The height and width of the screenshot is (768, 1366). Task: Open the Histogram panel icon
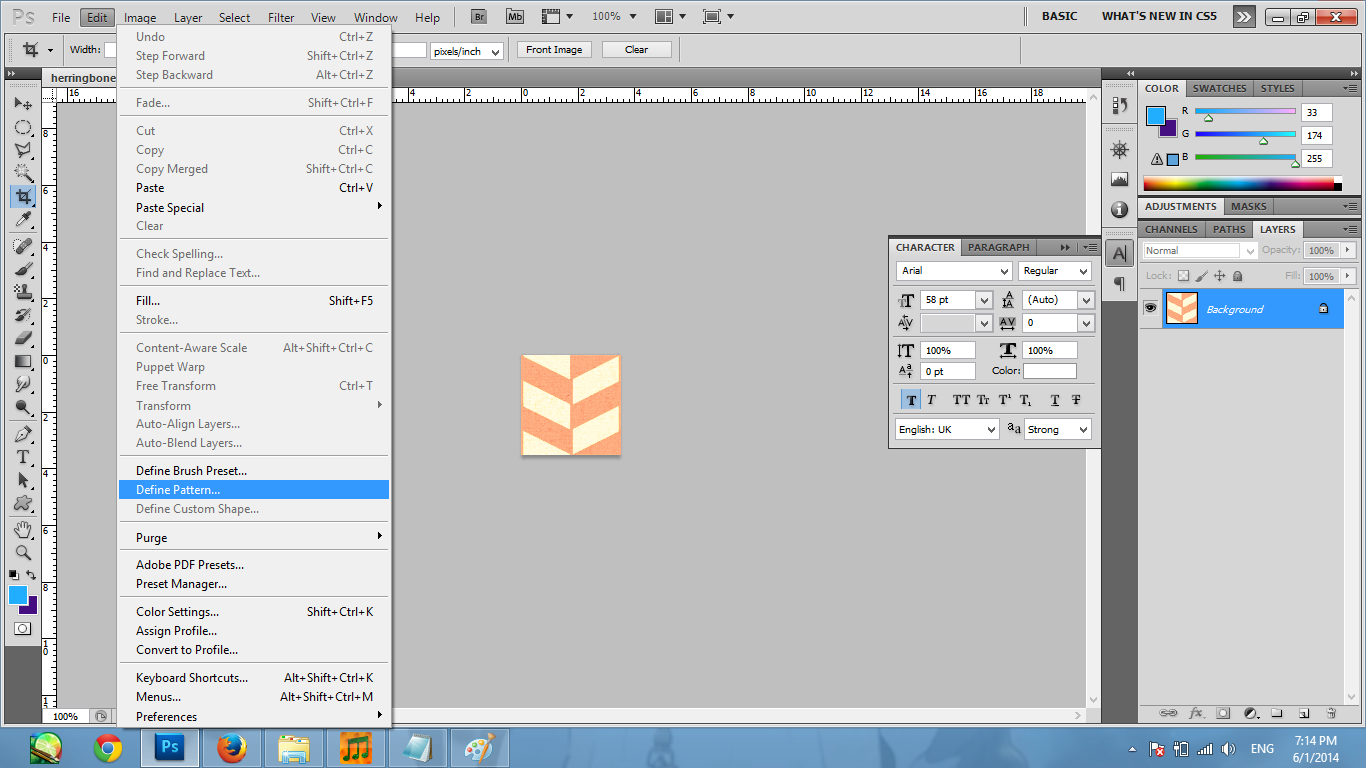tap(1120, 180)
